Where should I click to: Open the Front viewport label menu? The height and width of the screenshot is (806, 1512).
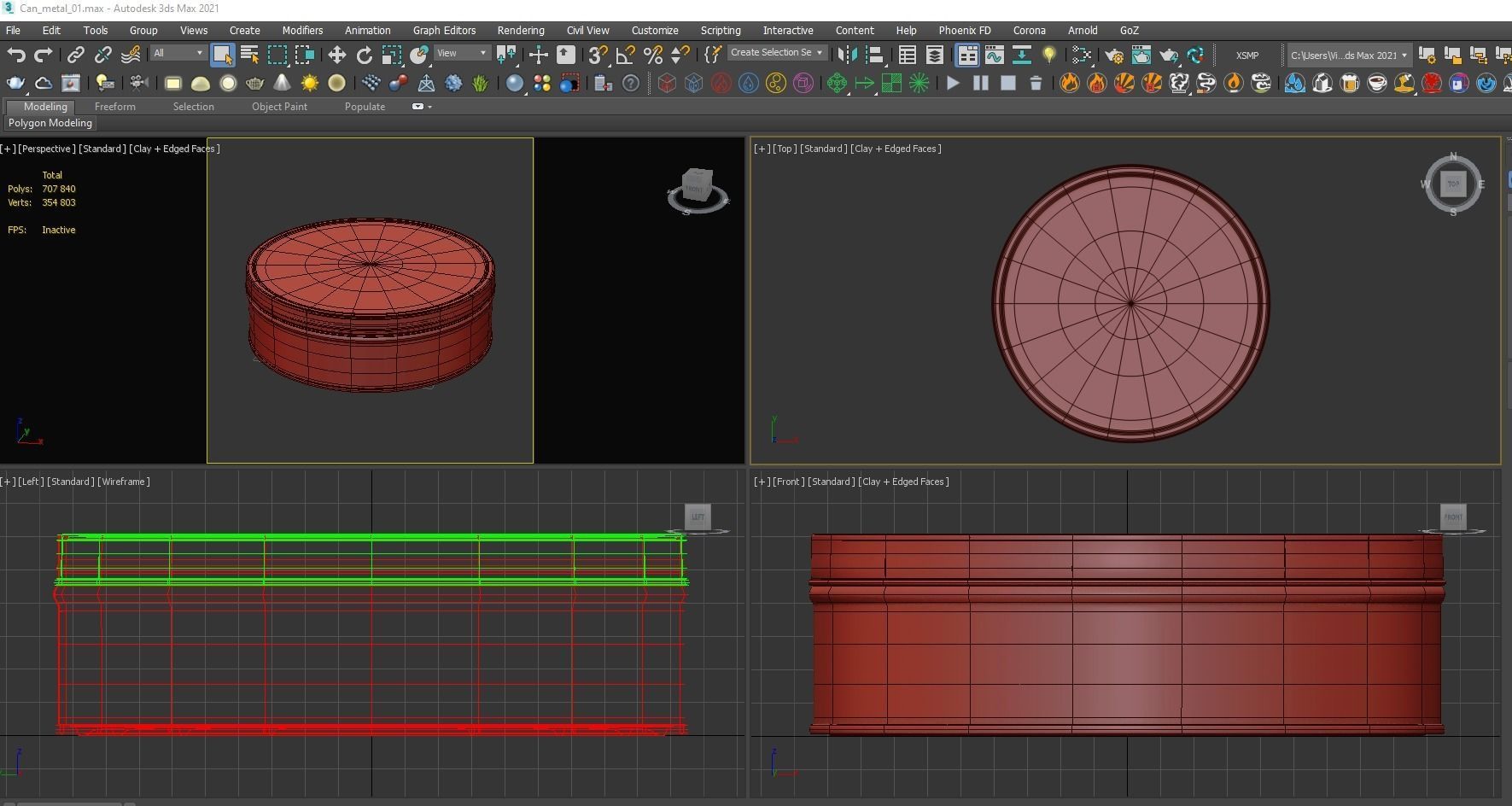(x=788, y=482)
